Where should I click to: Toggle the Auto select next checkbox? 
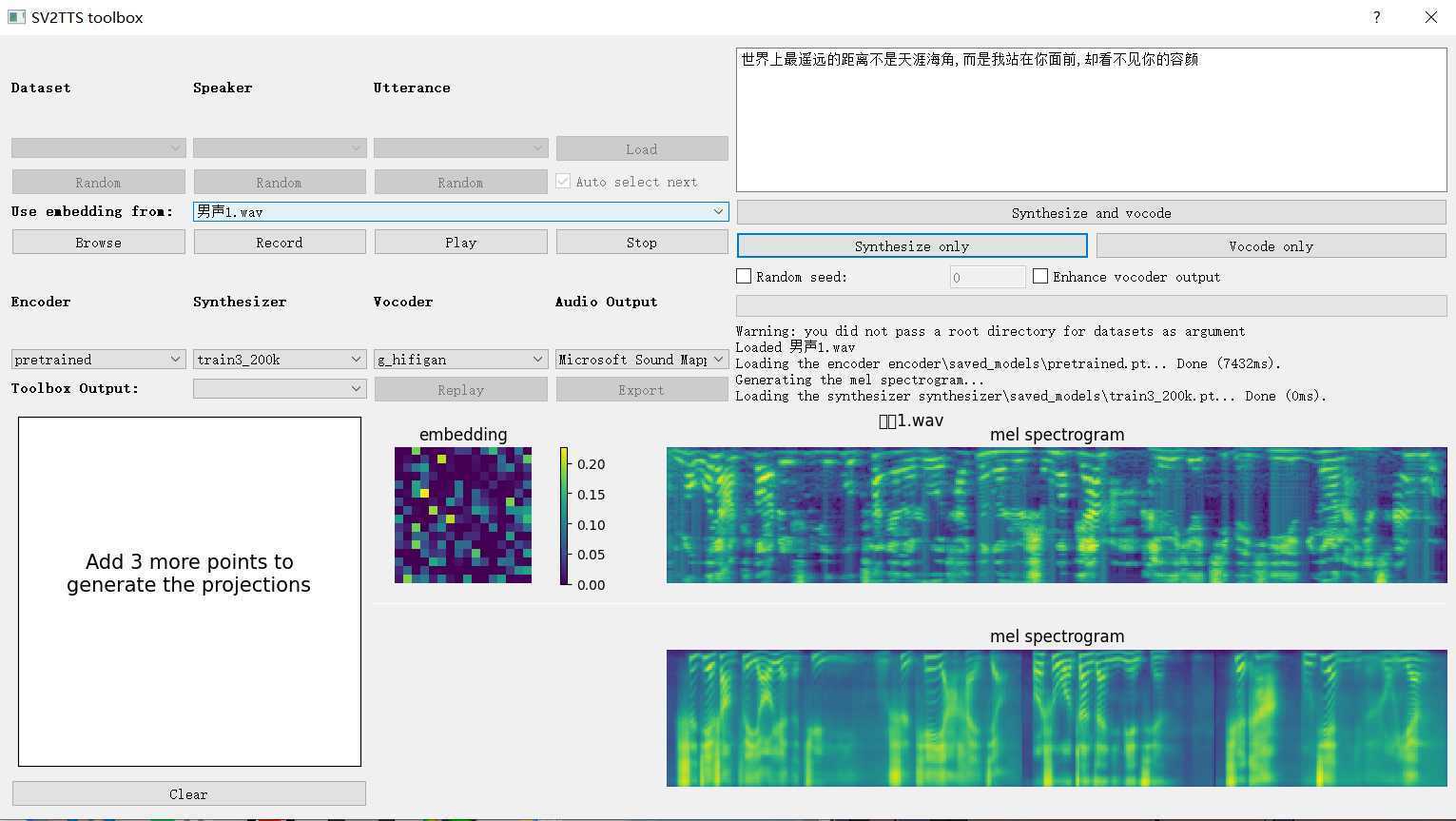[x=563, y=182]
